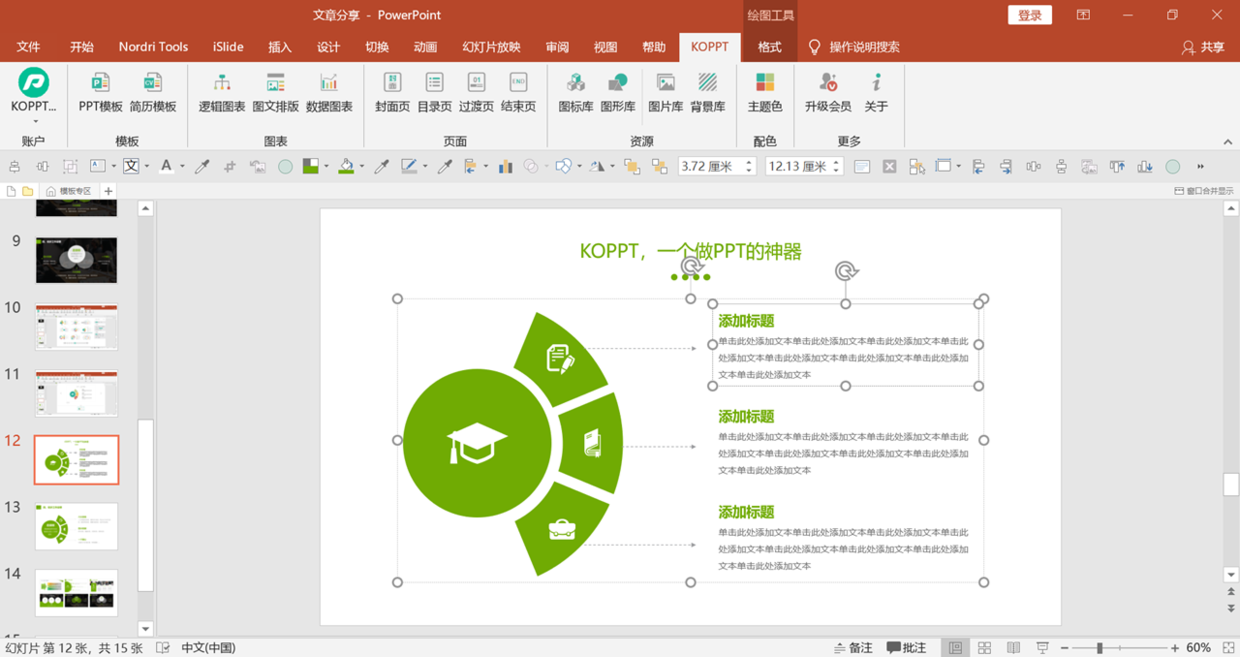Image resolution: width=1240 pixels, height=657 pixels.
Task: Toggle 窗口合并显示 window merge display
Action: point(1204,191)
